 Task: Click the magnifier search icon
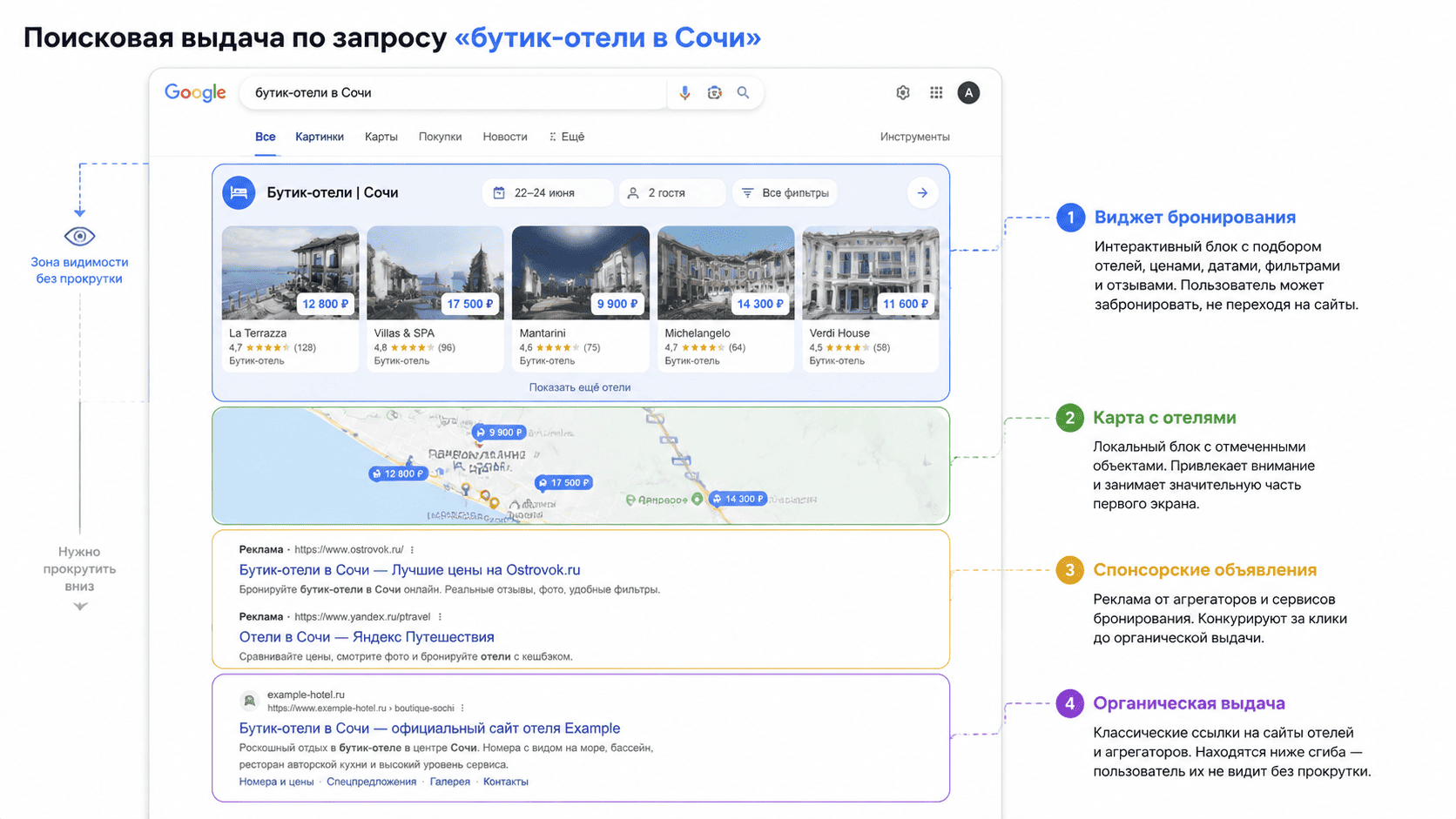click(743, 93)
